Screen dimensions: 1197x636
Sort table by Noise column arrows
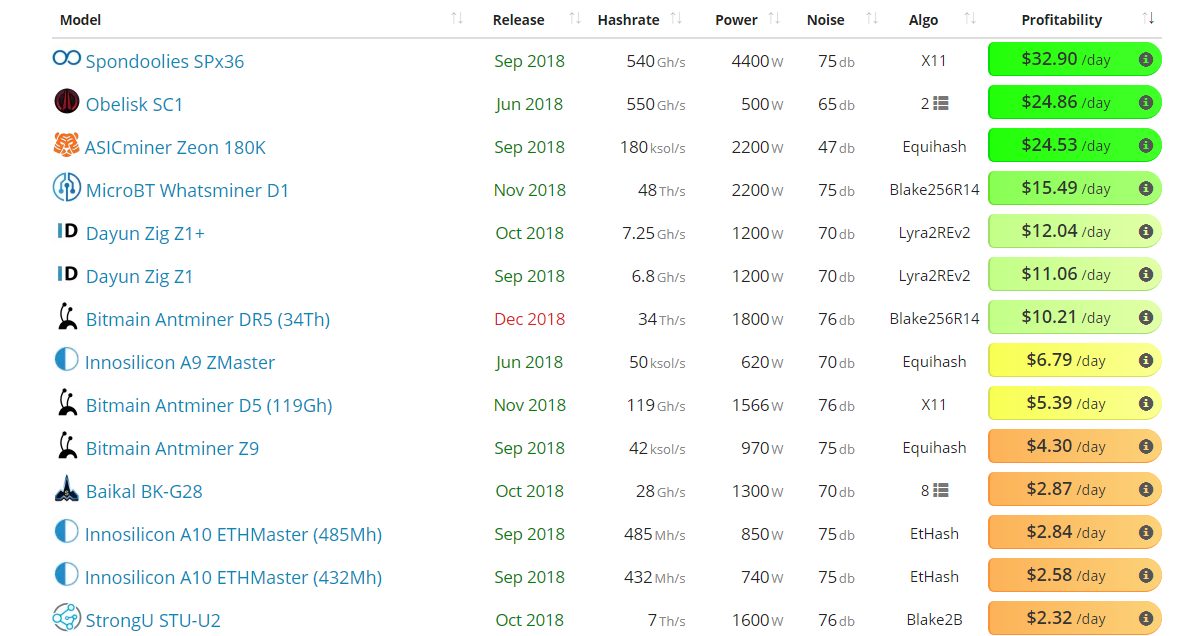[x=872, y=18]
